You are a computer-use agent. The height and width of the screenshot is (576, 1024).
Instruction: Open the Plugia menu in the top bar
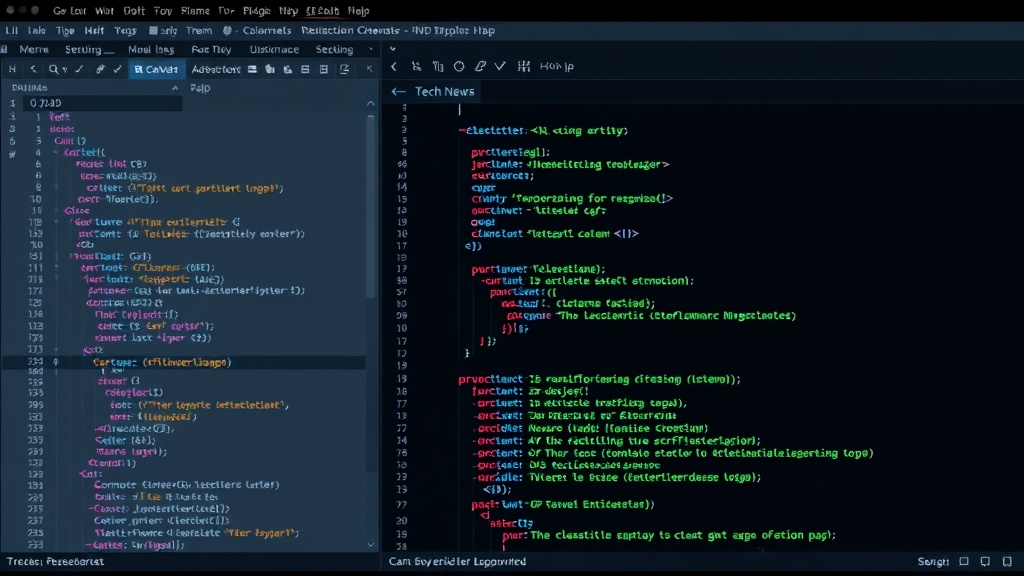tap(257, 10)
